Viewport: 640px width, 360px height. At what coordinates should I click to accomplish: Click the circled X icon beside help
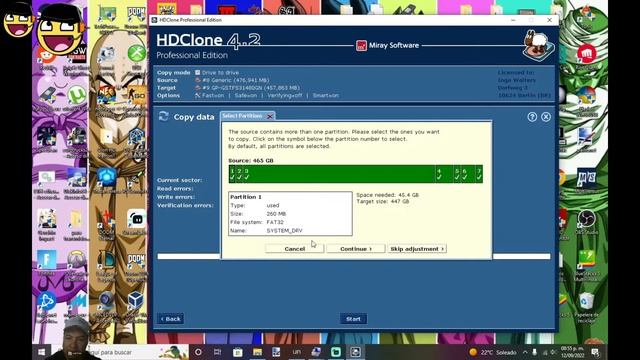coord(546,117)
